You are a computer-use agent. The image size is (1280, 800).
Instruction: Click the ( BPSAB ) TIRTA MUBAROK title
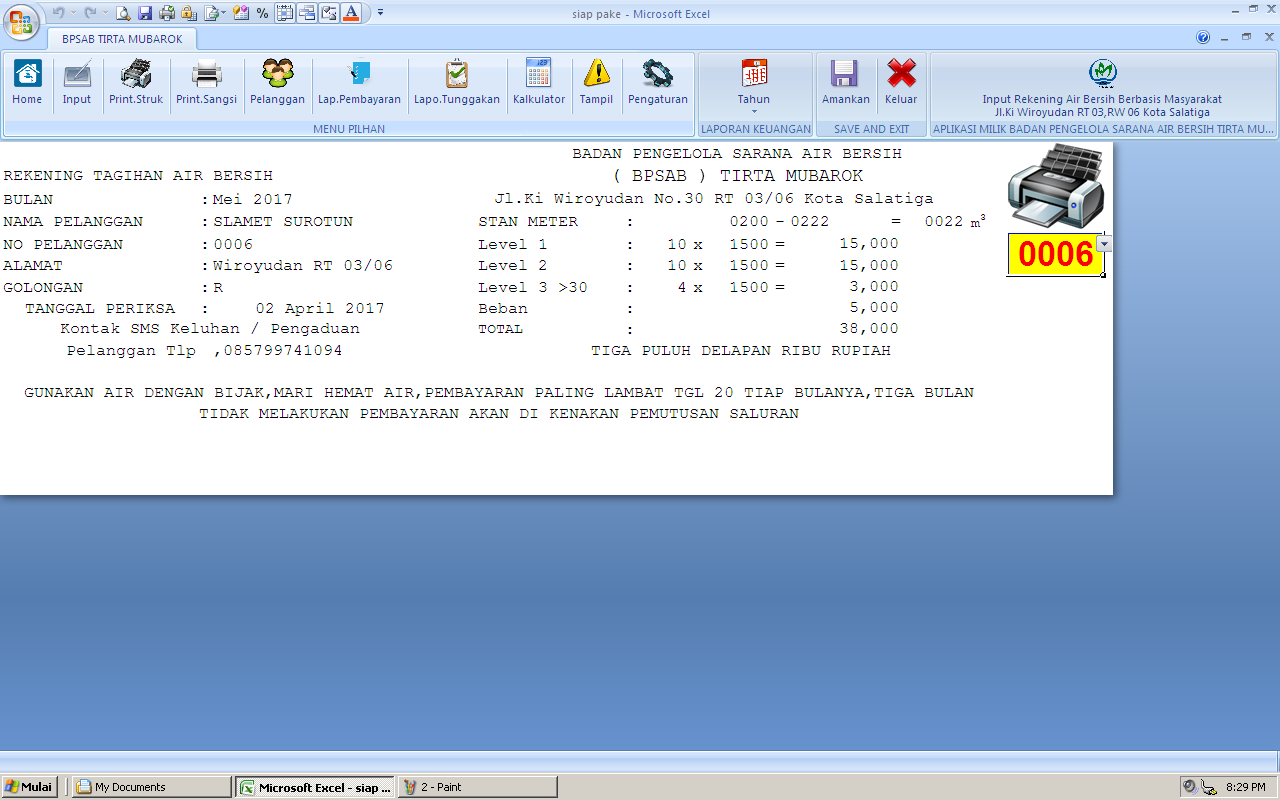pyautogui.click(x=738, y=175)
